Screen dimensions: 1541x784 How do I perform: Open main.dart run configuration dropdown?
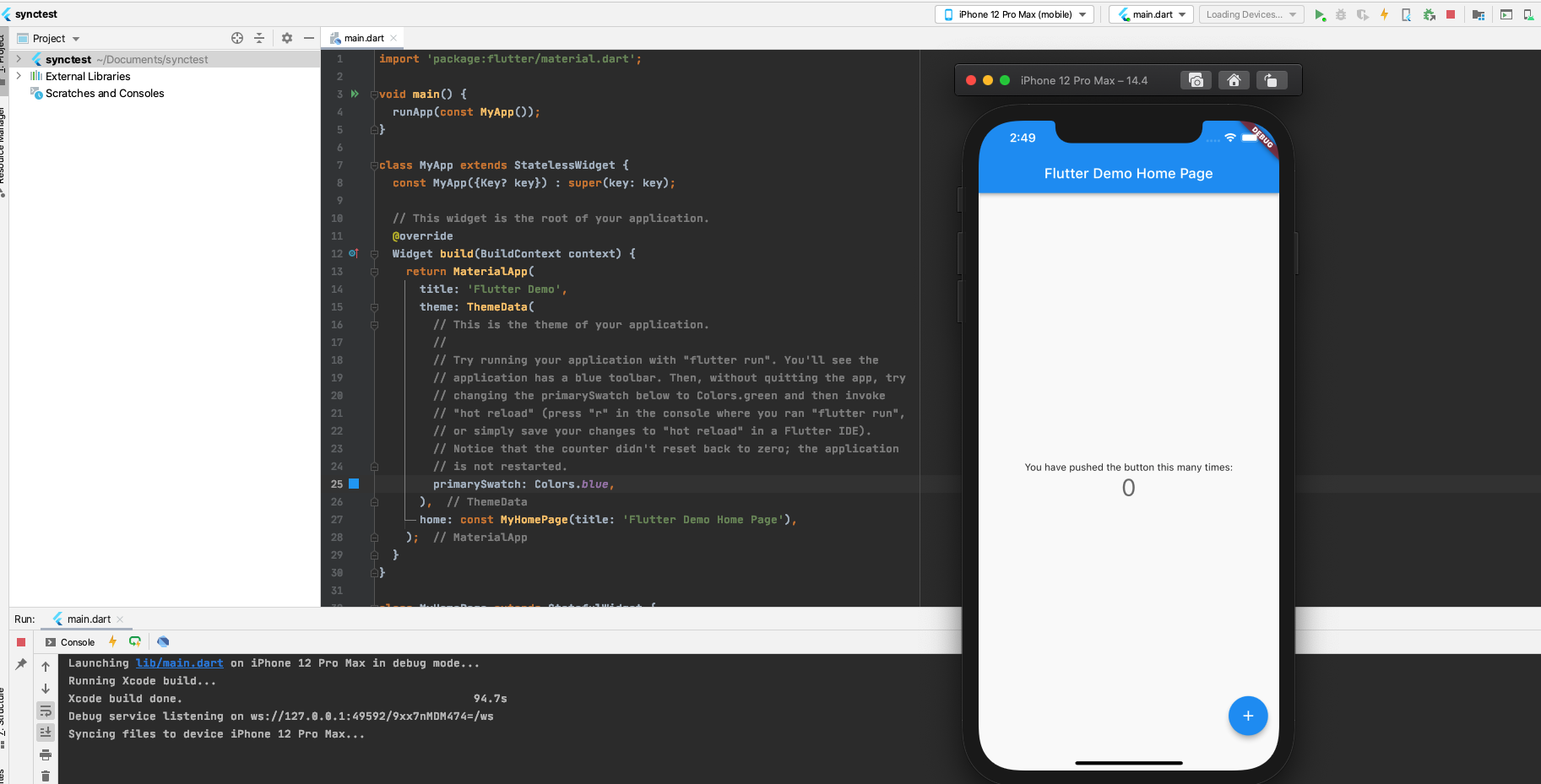1152,14
